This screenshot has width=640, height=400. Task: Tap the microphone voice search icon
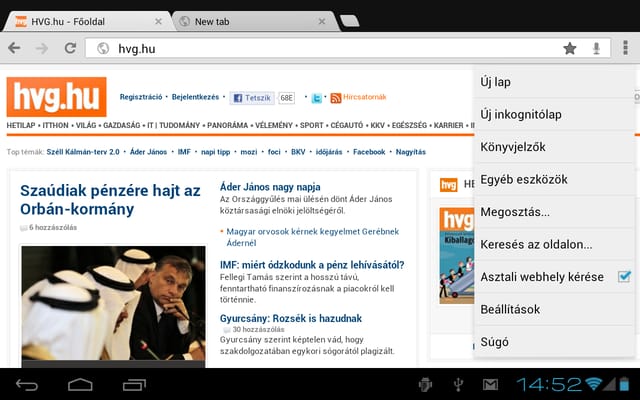click(x=596, y=49)
